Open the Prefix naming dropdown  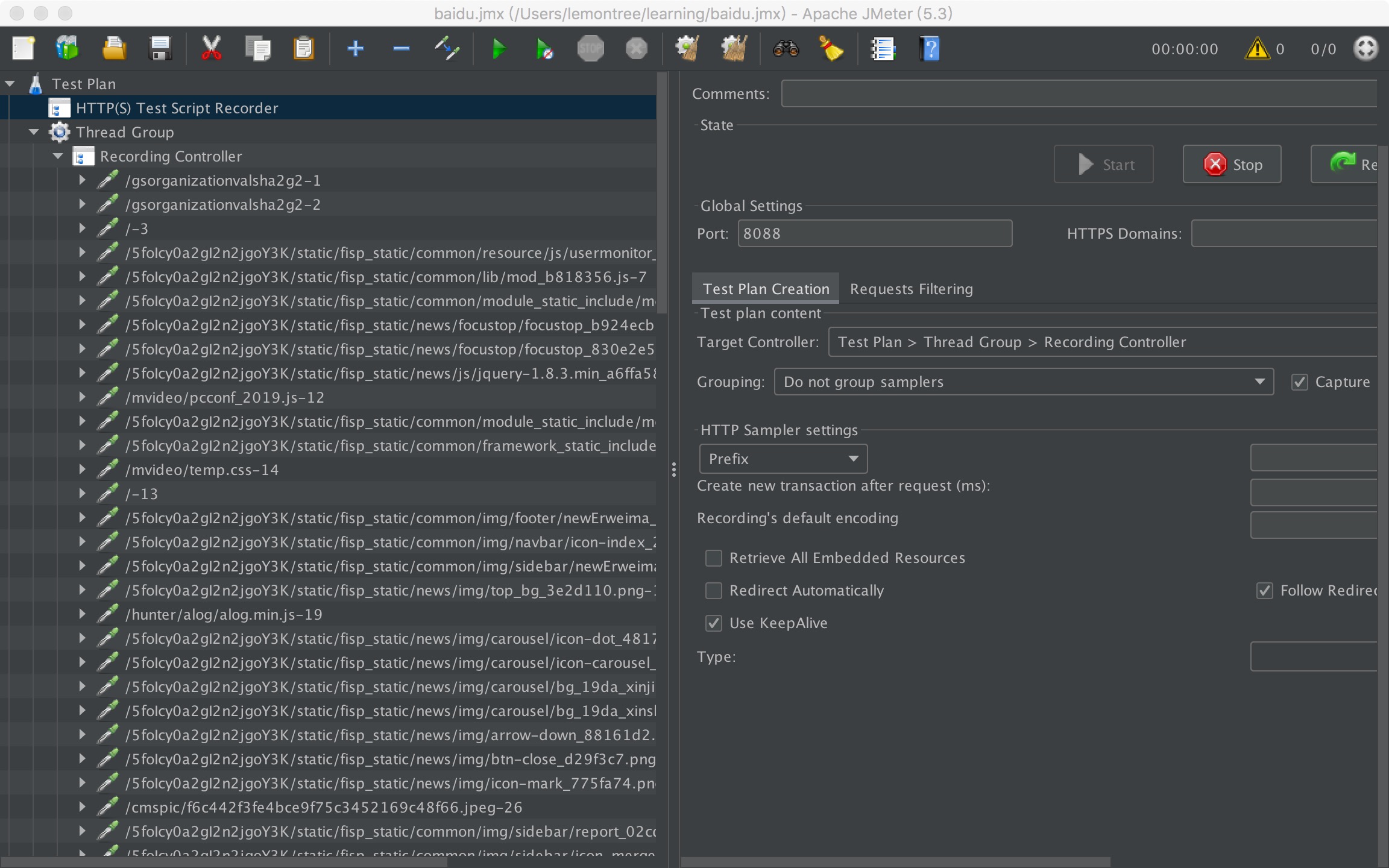click(x=783, y=459)
